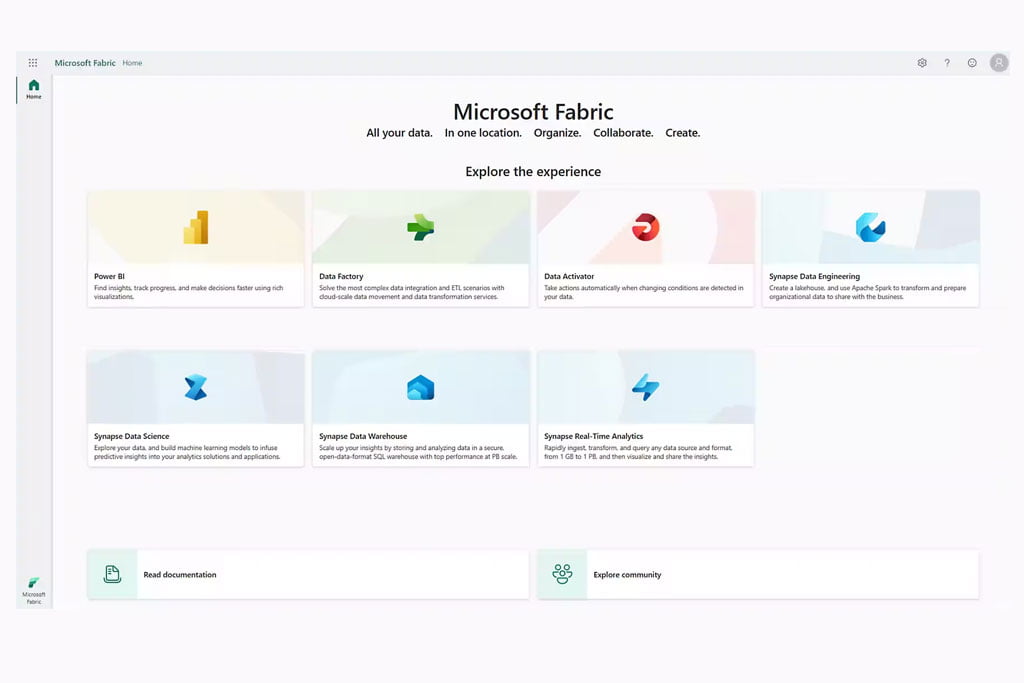Click the Microsoft Fabric header title

coord(85,63)
